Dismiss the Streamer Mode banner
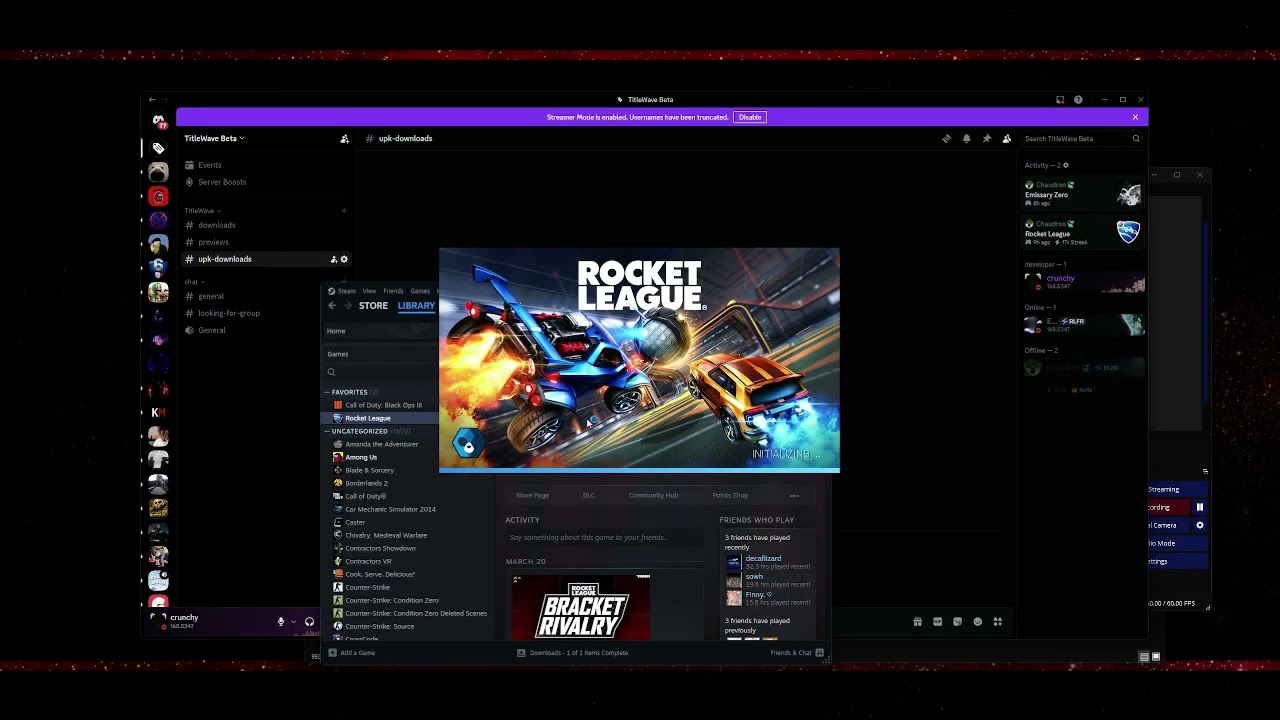1280x720 pixels. tap(1135, 117)
